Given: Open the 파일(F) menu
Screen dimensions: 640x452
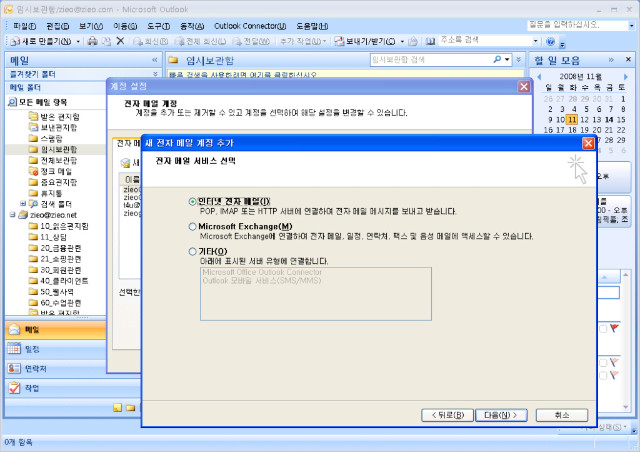Looking at the screenshot, I should (24, 26).
